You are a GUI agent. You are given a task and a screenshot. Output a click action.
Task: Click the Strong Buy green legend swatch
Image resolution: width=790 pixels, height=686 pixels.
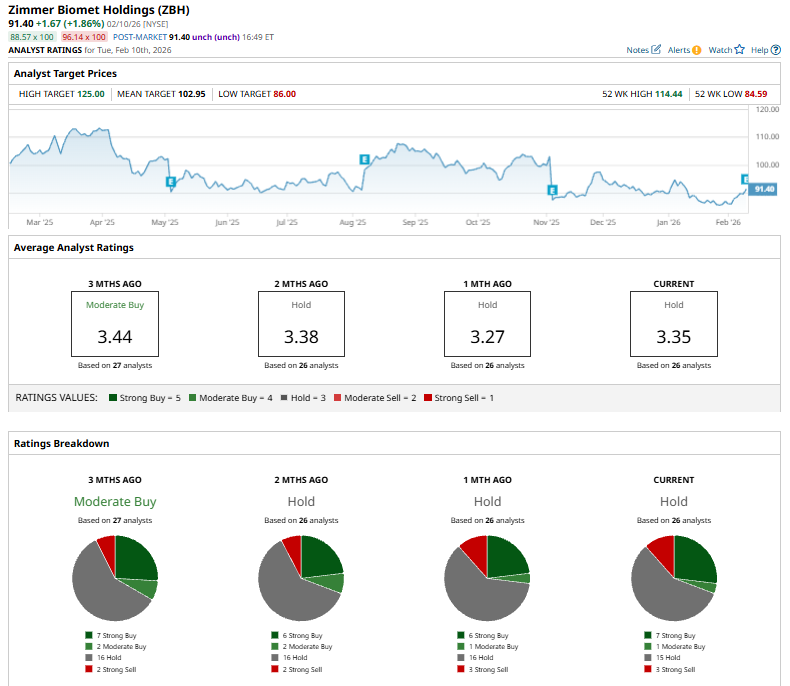(x=114, y=398)
